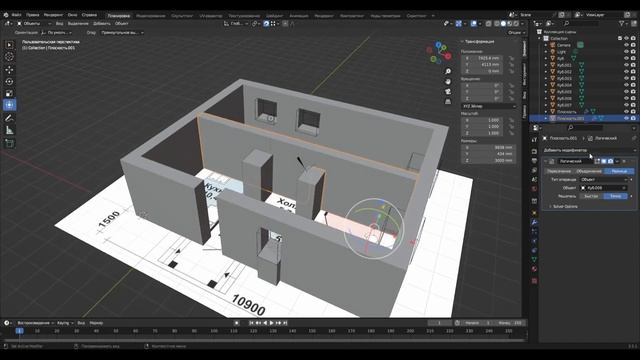Jump to the timeline end frame
This screenshot has height=360, width=640.
285,323
